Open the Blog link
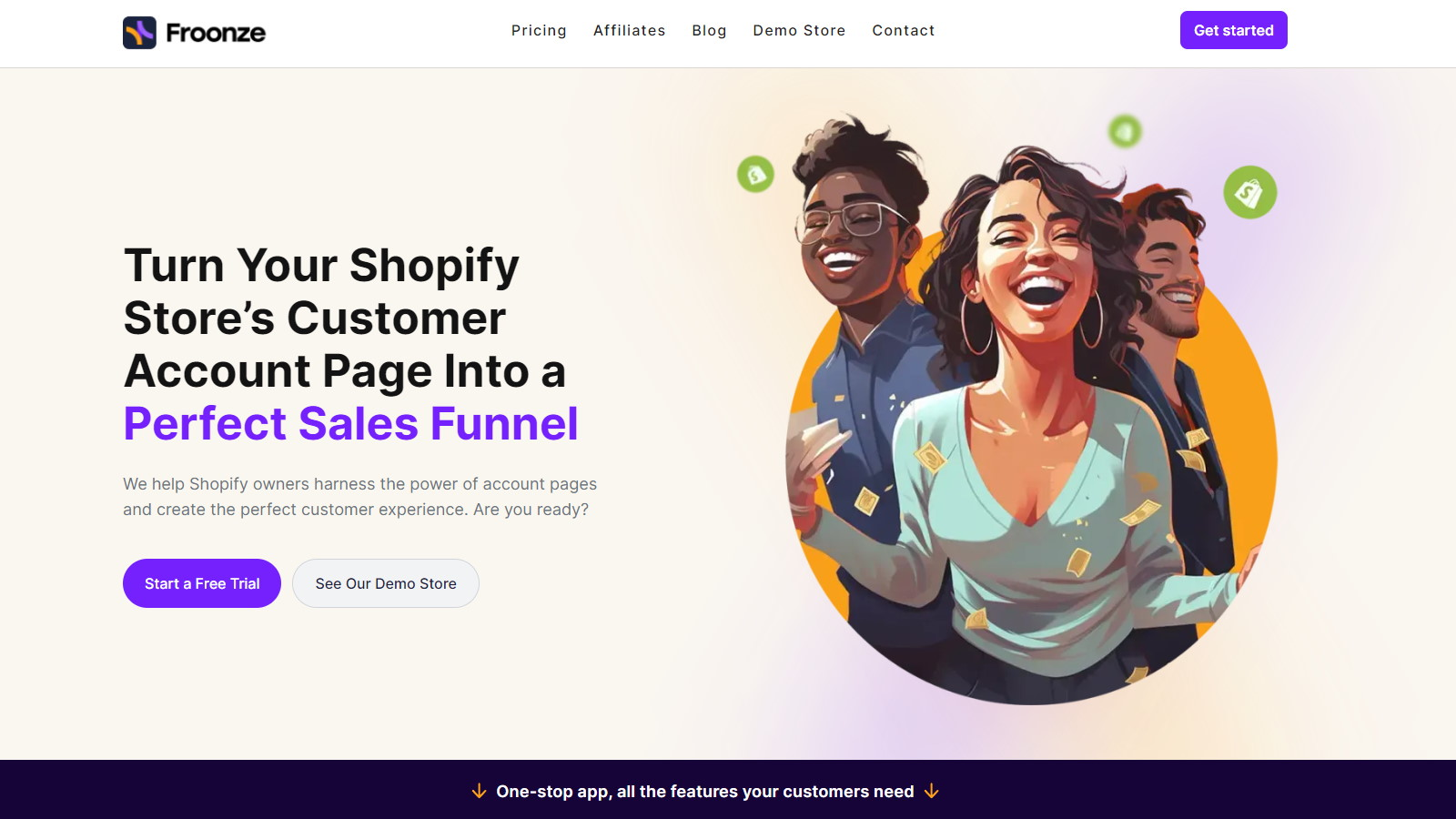 coord(709,30)
